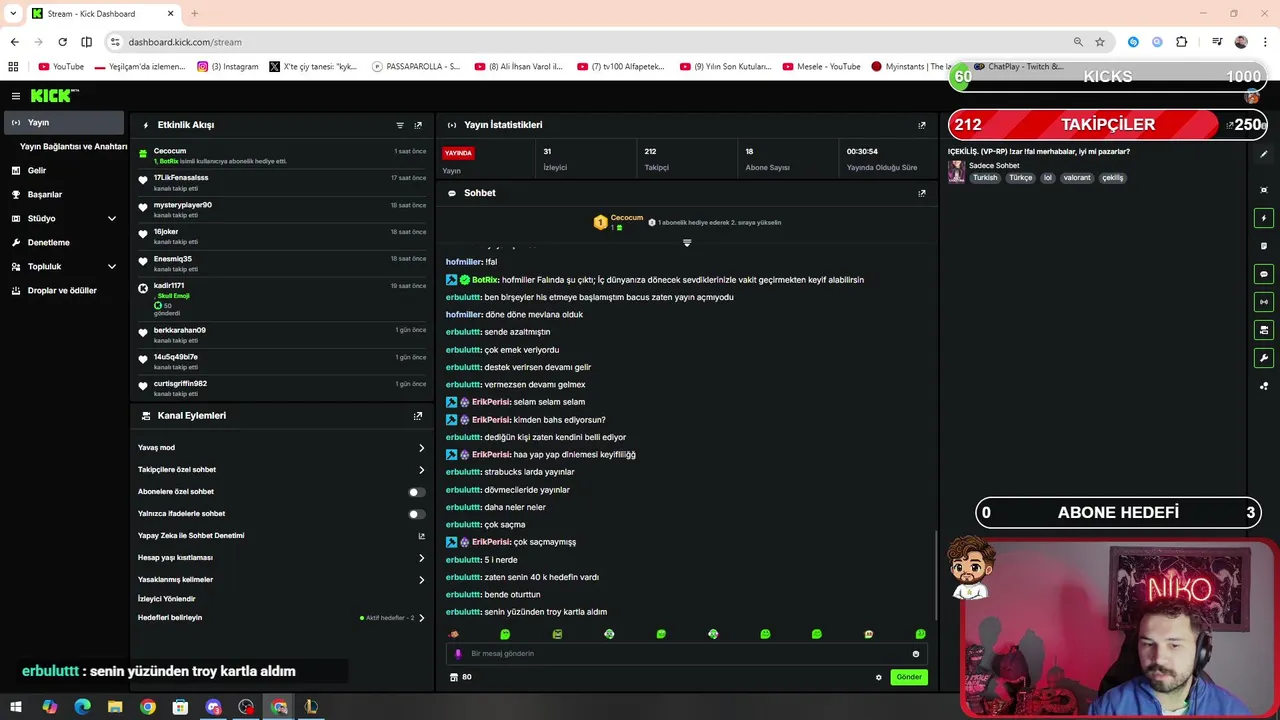This screenshot has width=1280, height=720.
Task: Open the Mesele - YouTube bookmark
Action: click(821, 67)
